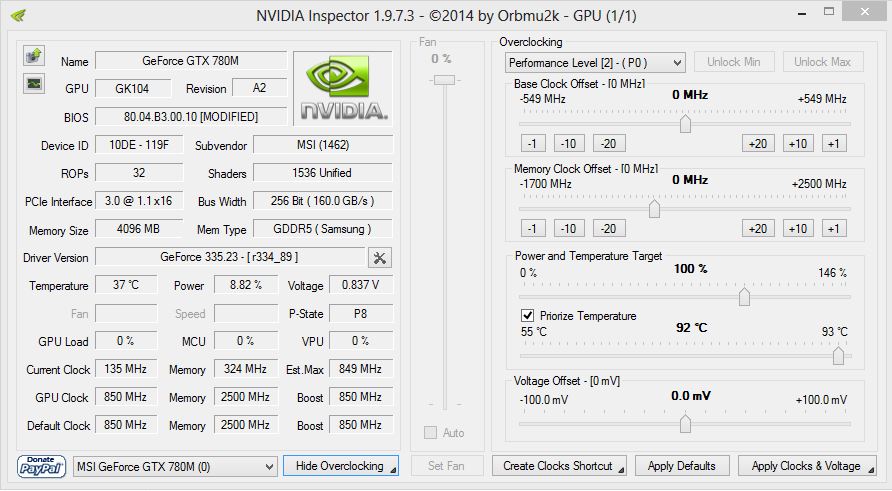Screen dimensions: 892x491
Task: Click Apply Defaults button
Action: click(682, 466)
